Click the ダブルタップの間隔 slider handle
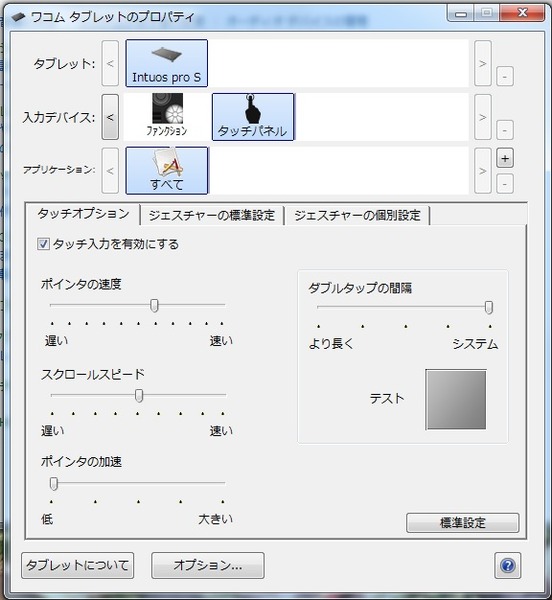The height and width of the screenshot is (600, 552). [488, 307]
